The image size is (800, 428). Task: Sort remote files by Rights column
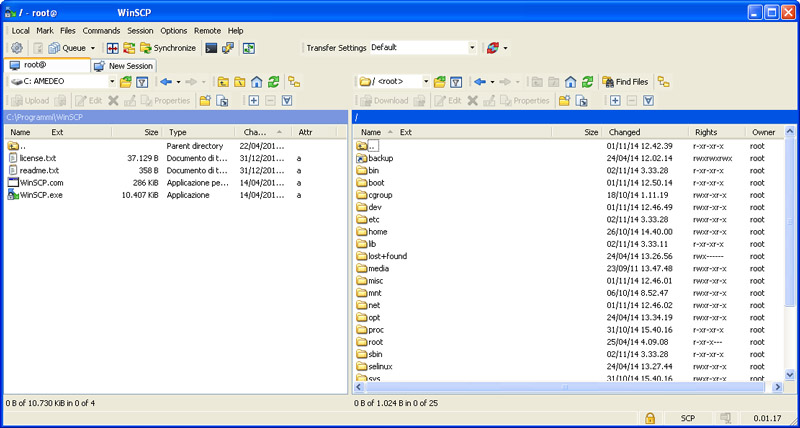717,132
